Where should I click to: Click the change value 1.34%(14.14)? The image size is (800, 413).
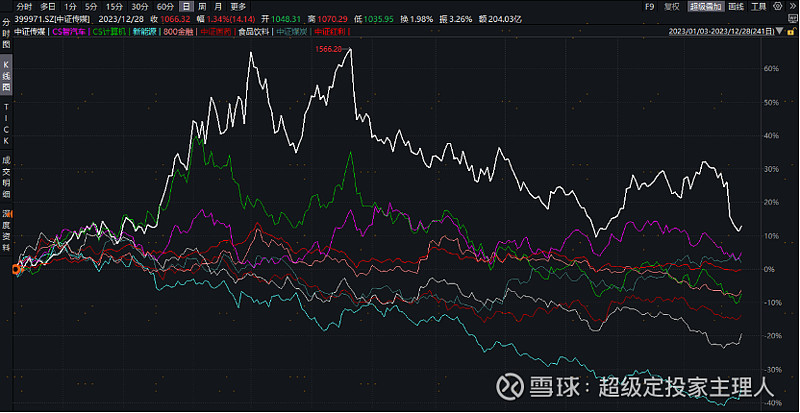pos(231,19)
